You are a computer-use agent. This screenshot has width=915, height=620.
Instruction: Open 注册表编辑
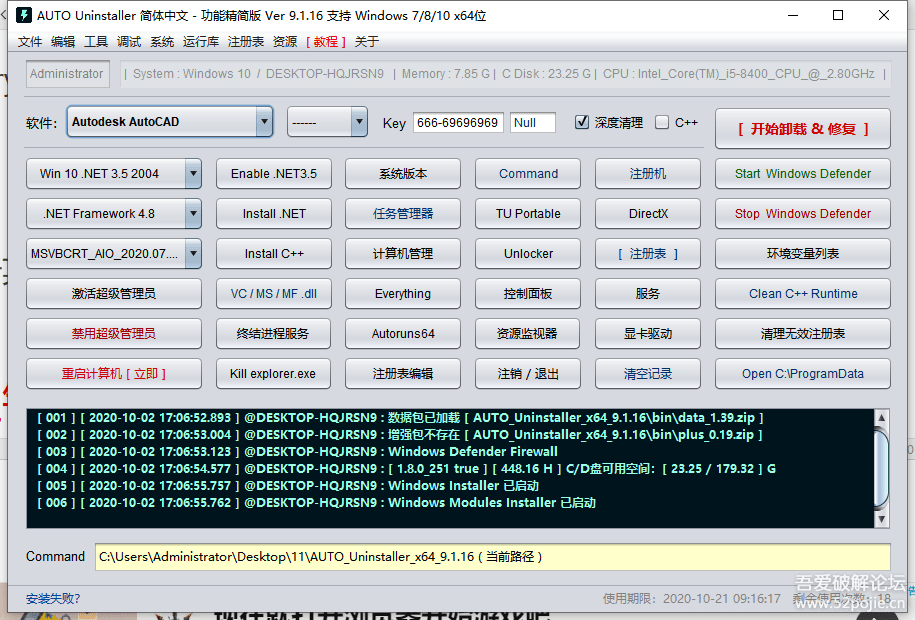click(x=403, y=374)
